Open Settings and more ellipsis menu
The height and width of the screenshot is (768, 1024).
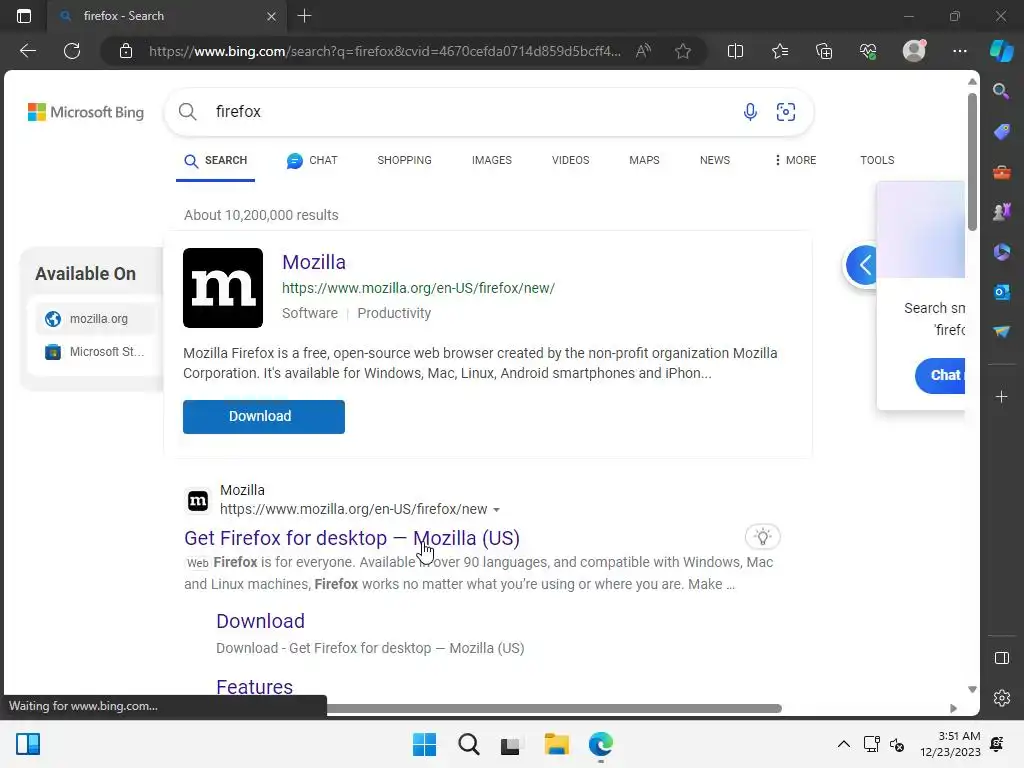coord(959,51)
